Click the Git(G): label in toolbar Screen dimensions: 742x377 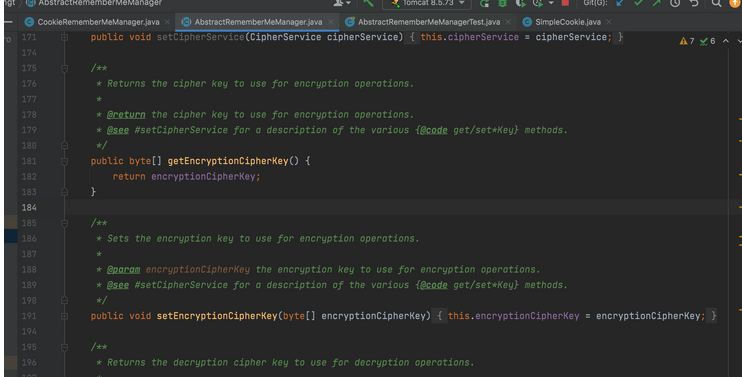click(595, 3)
